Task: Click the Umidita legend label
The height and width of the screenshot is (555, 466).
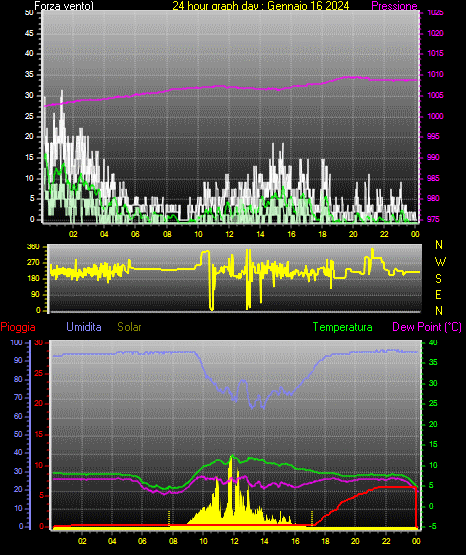Action: [84, 327]
